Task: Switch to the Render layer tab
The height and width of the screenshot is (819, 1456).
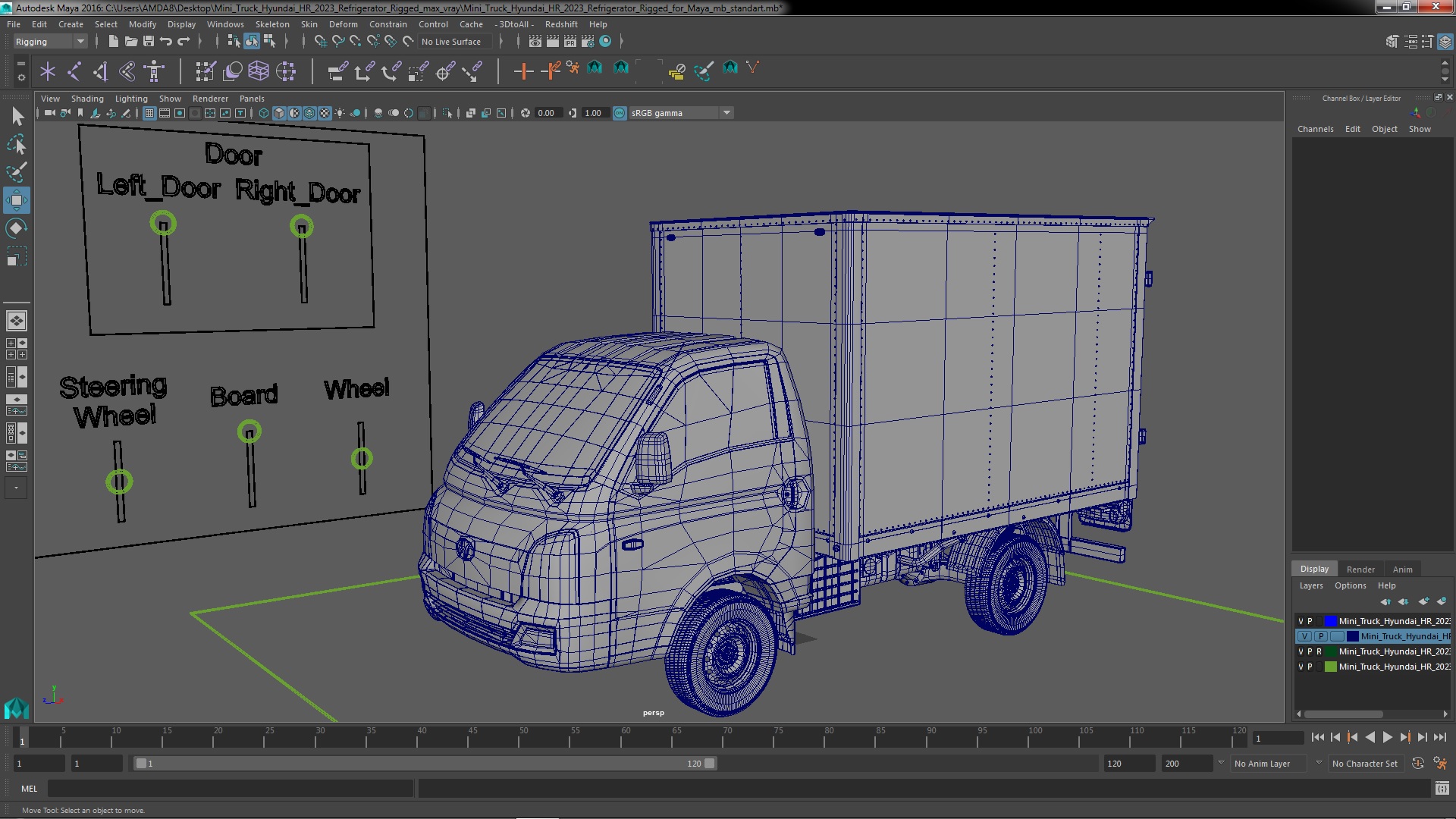Action: point(1360,570)
